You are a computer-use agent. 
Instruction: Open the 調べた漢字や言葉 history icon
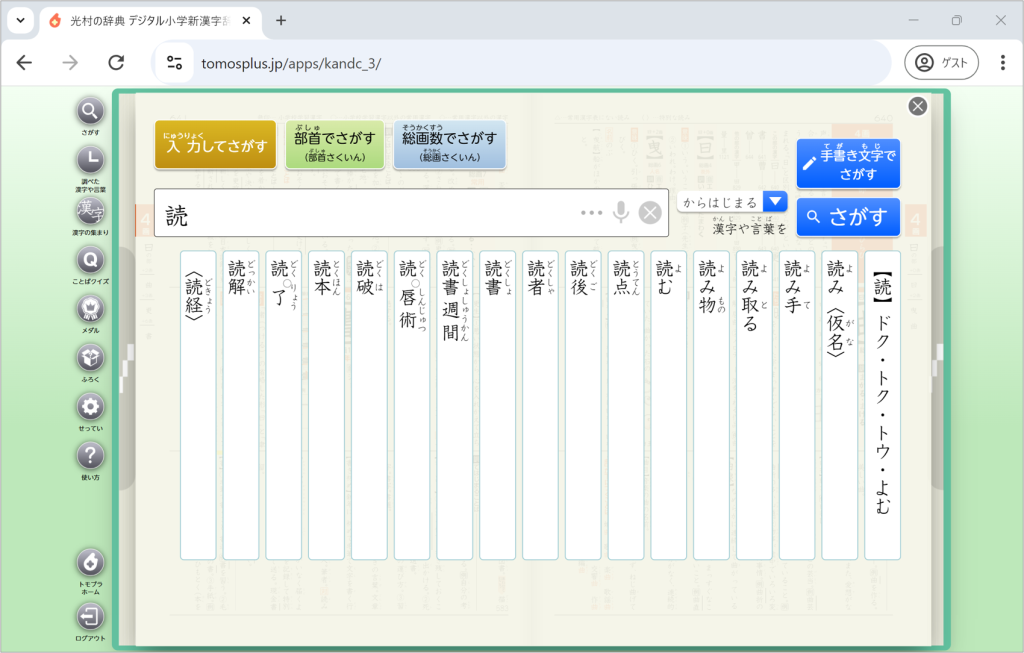(x=90, y=159)
